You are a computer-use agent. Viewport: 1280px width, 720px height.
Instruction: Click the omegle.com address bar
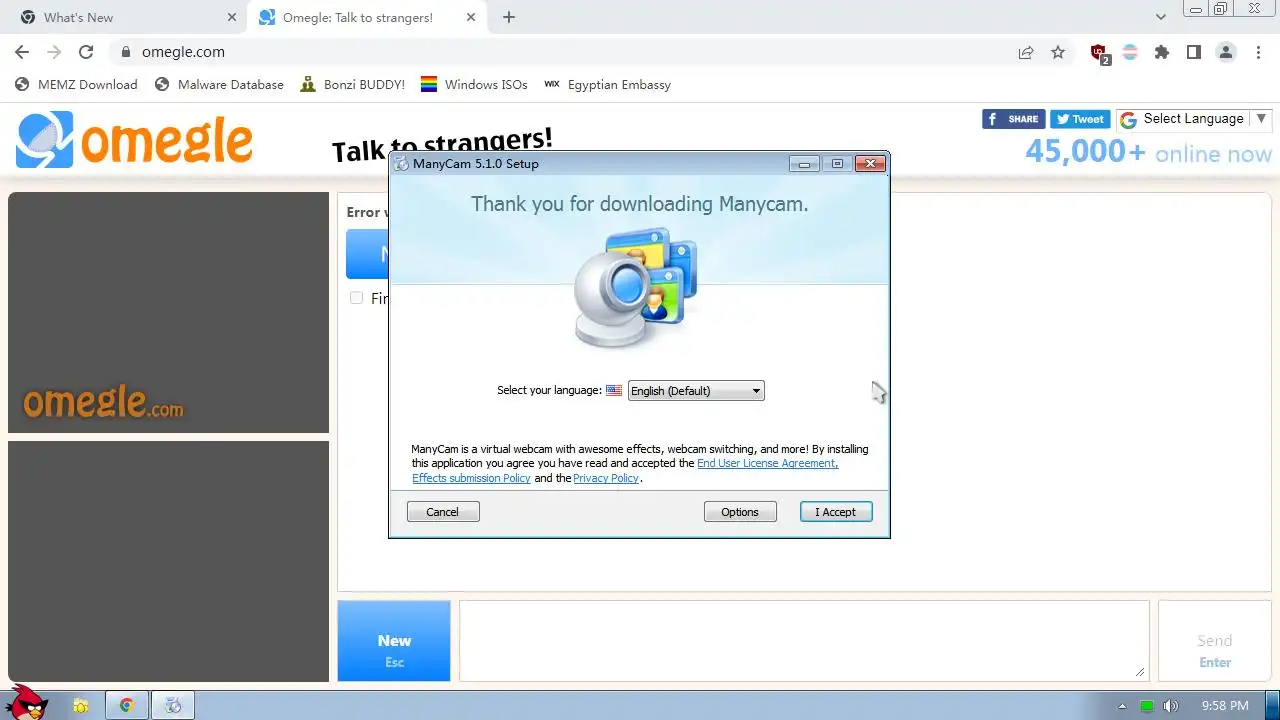click(560, 52)
